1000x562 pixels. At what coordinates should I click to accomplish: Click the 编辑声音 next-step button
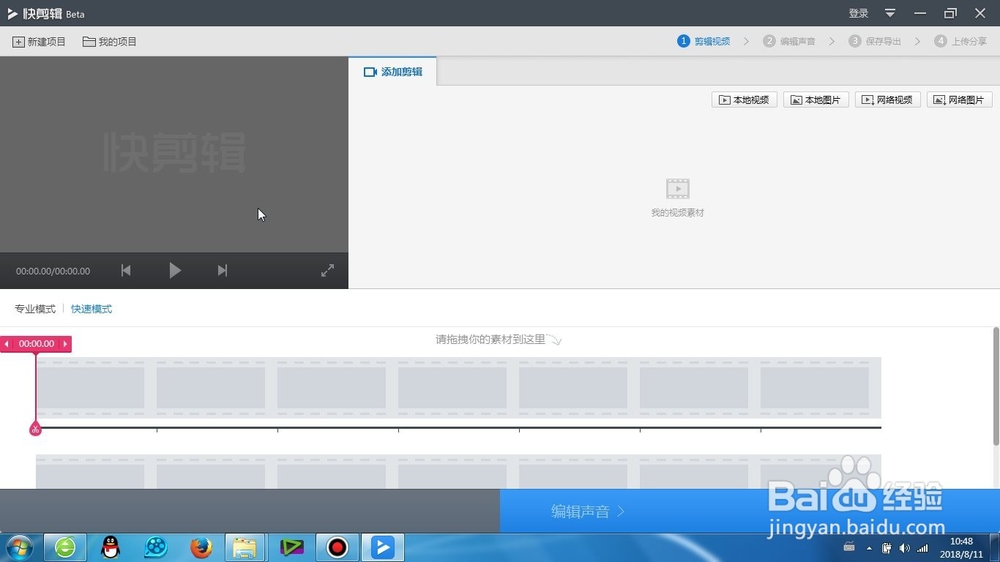click(x=587, y=511)
